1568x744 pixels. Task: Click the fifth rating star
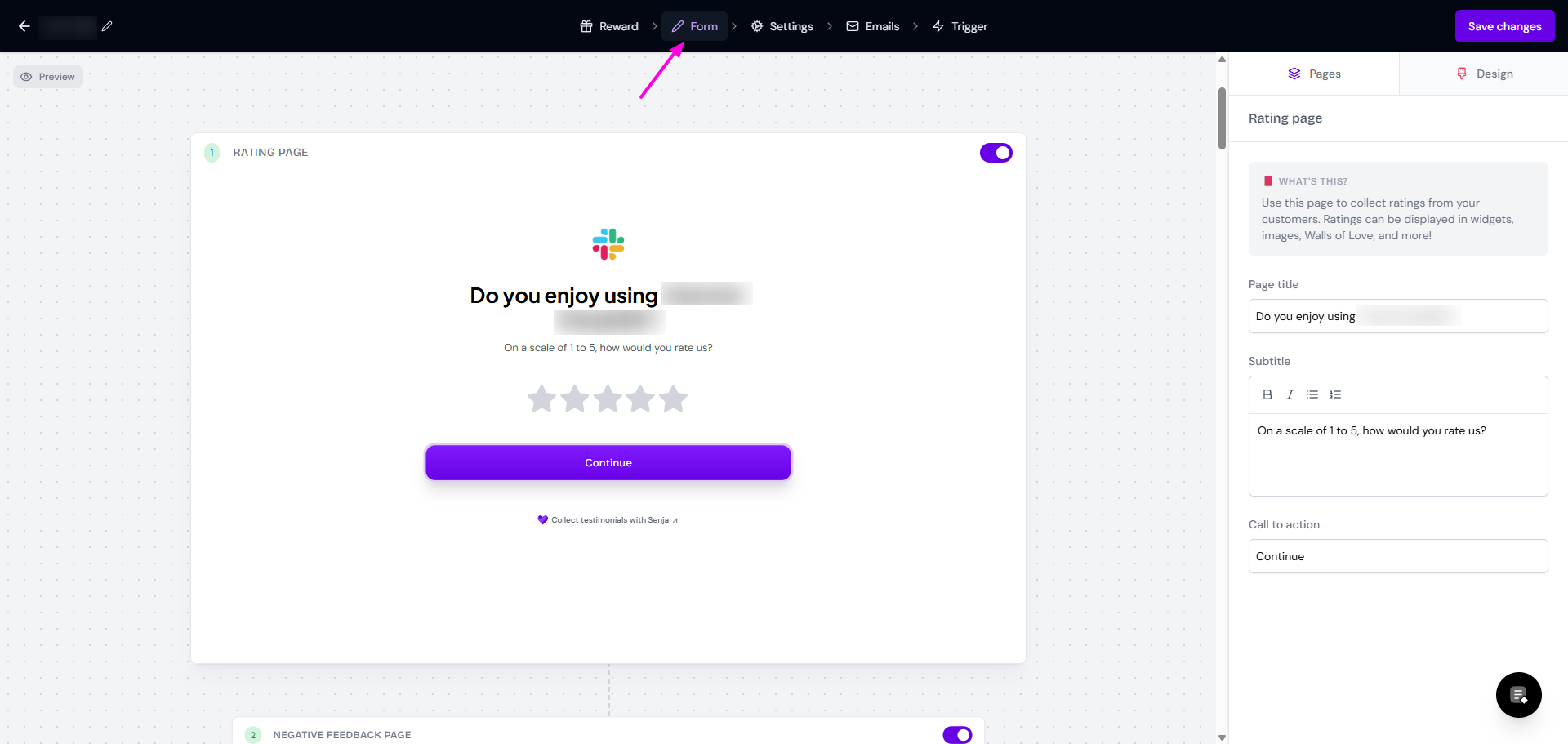point(673,399)
